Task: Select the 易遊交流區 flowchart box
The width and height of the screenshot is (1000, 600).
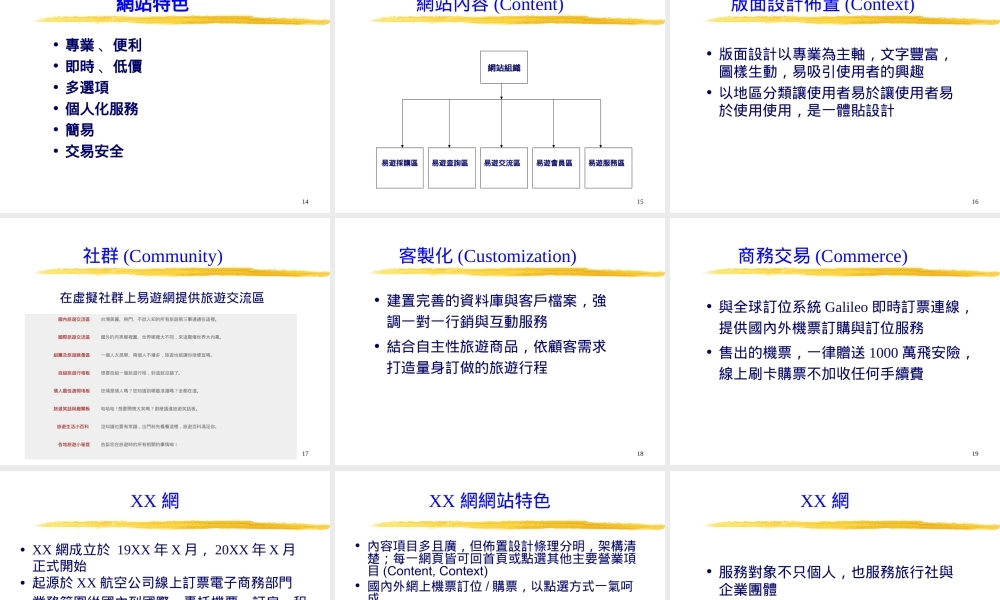Action: [503, 166]
